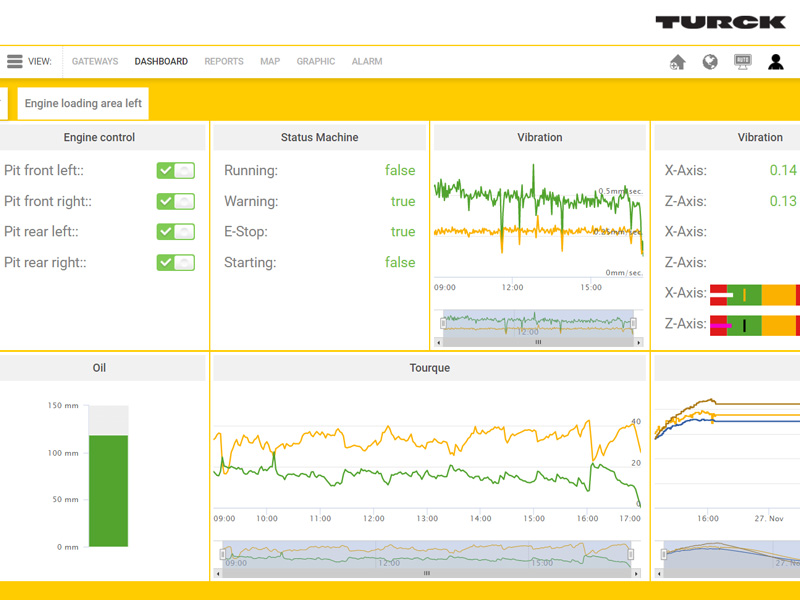Click the GRAPHIC navigation link
The height and width of the screenshot is (600, 800).
coord(316,62)
